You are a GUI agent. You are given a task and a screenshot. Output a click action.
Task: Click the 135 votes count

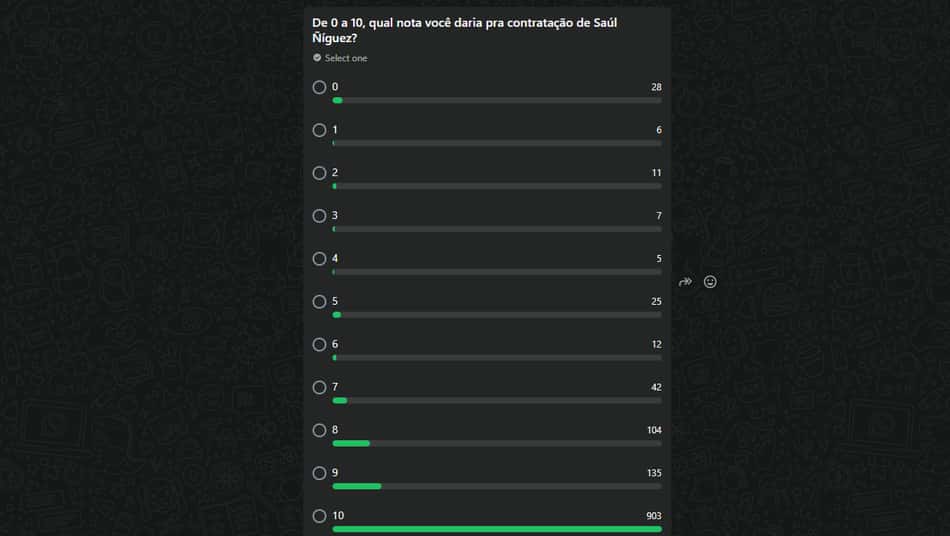tap(654, 473)
